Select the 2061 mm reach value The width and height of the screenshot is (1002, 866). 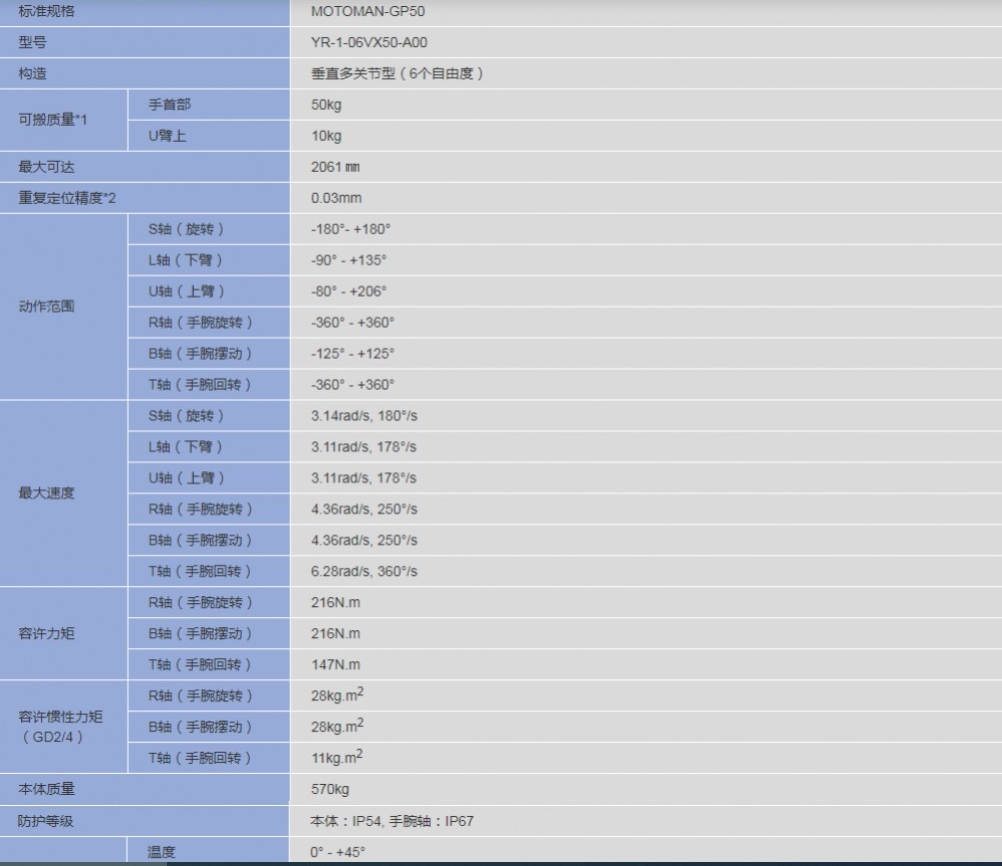click(335, 167)
